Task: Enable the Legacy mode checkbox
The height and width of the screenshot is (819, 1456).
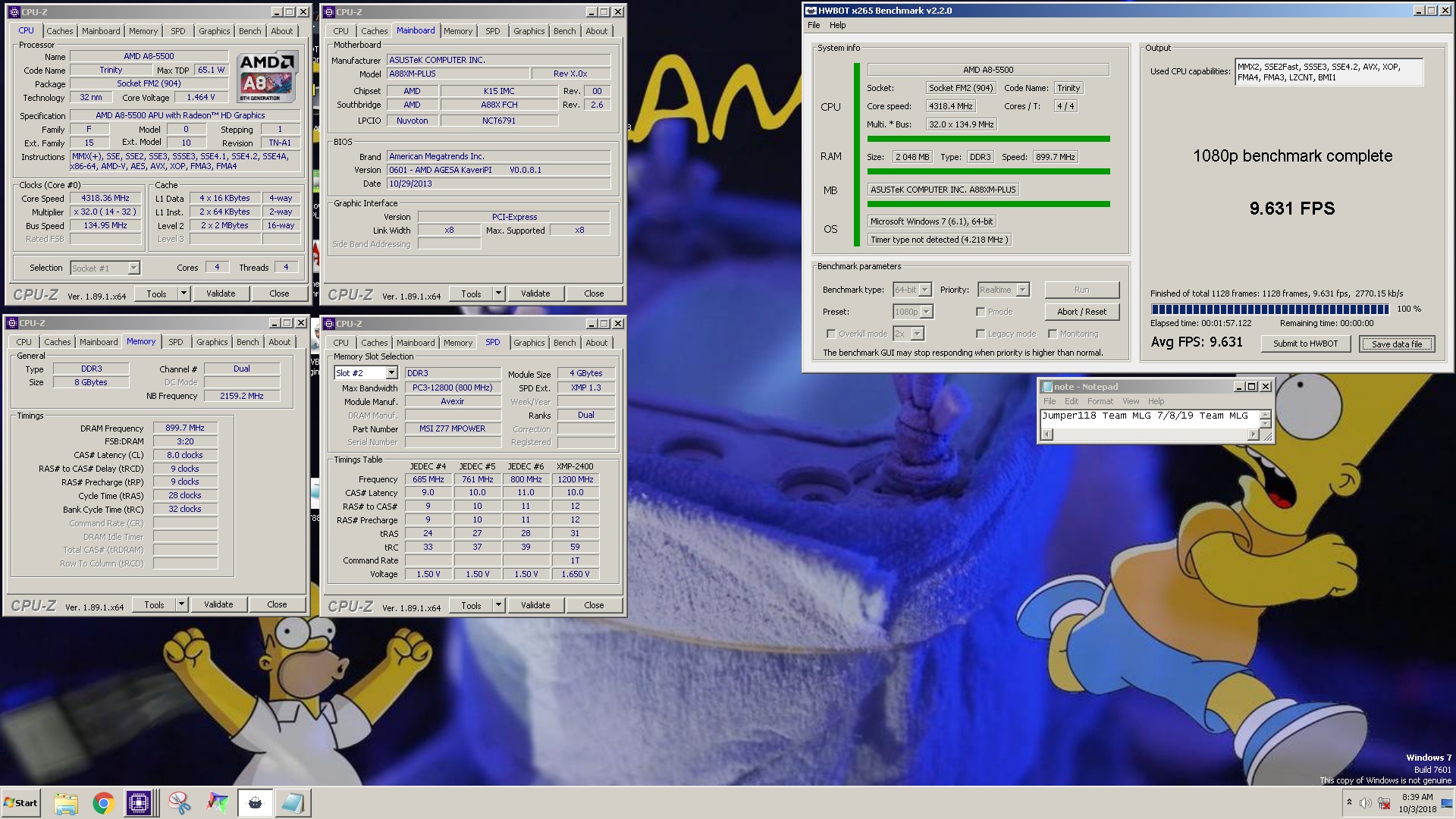Action: [x=981, y=334]
